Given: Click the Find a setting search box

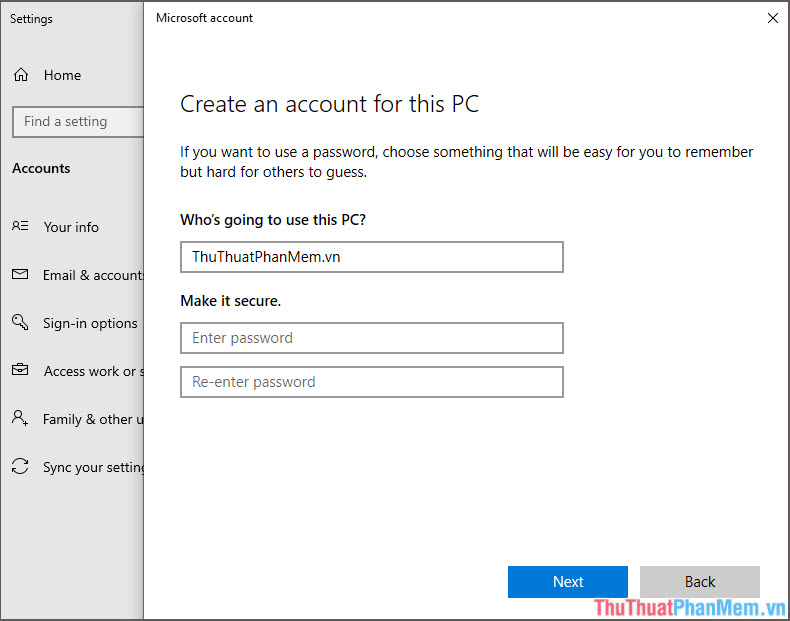Looking at the screenshot, I should 78,121.
